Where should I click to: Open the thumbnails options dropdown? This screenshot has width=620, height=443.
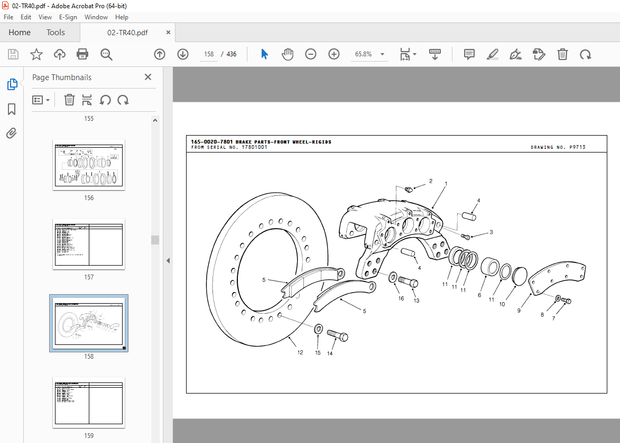tap(41, 100)
